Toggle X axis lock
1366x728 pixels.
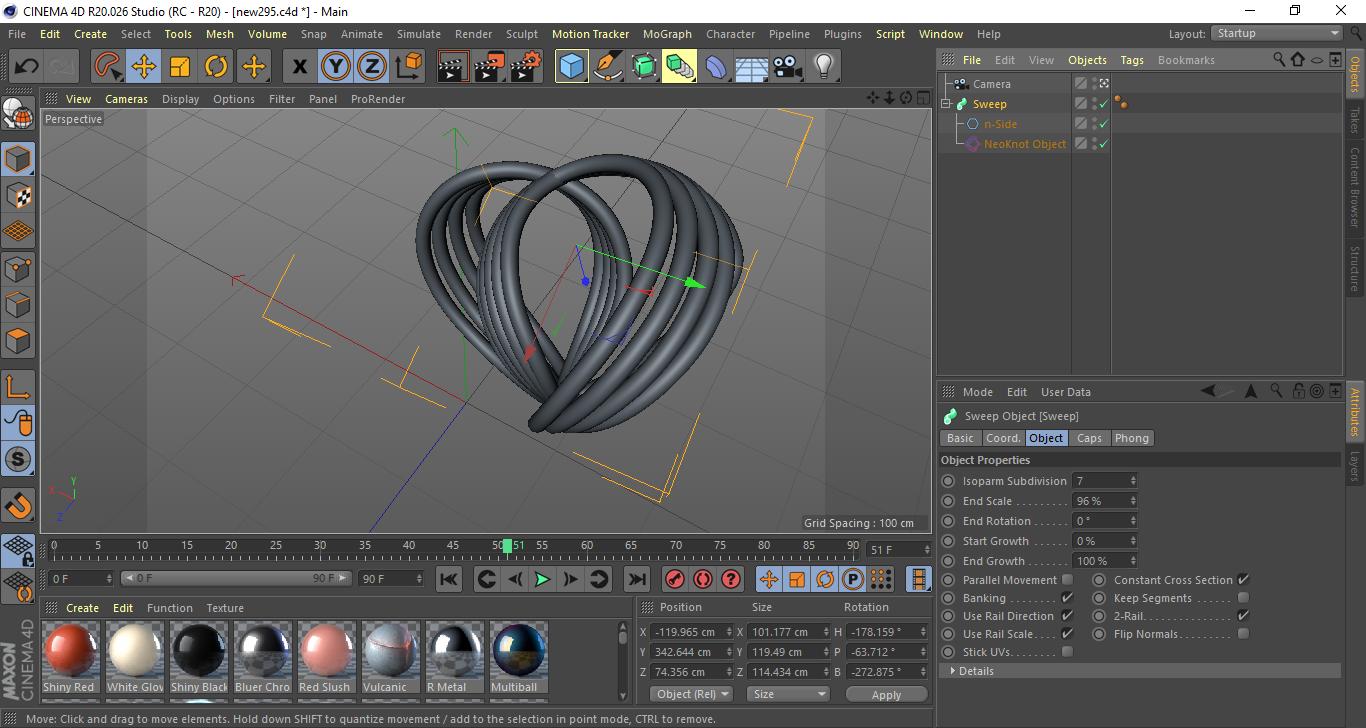(299, 67)
